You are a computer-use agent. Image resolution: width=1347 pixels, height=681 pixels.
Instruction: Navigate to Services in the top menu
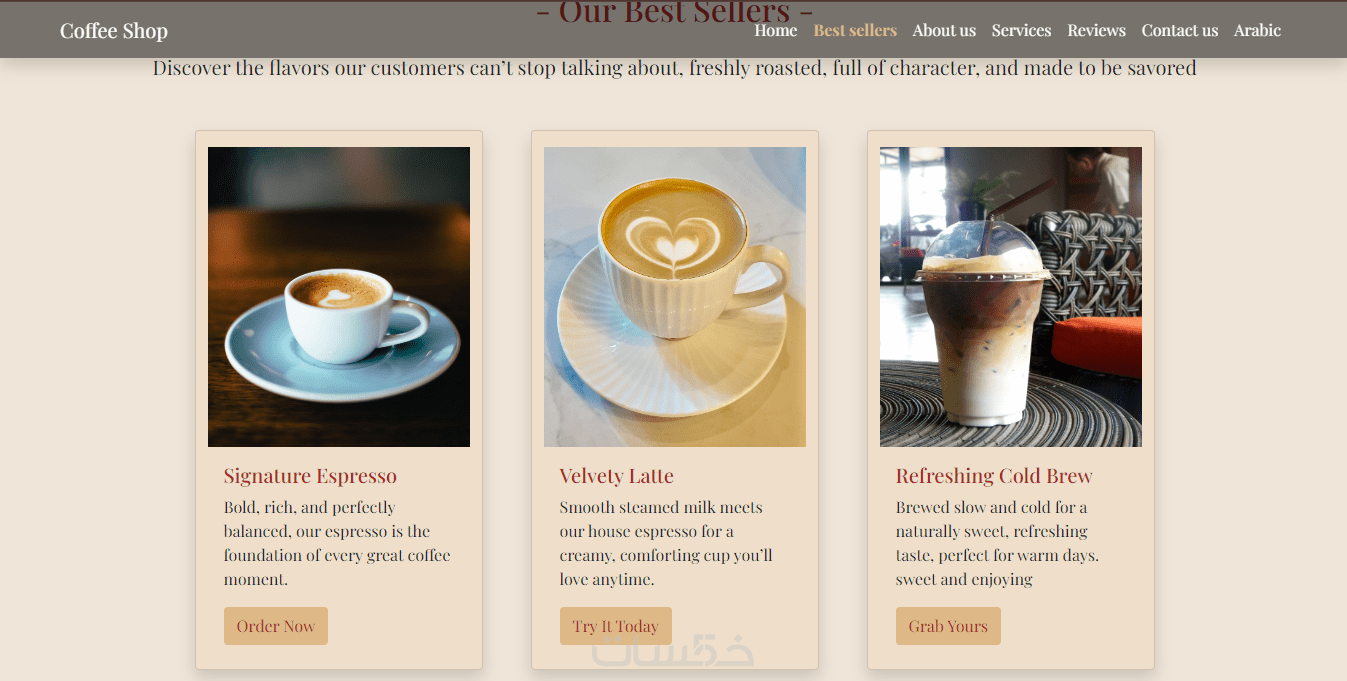(1021, 30)
